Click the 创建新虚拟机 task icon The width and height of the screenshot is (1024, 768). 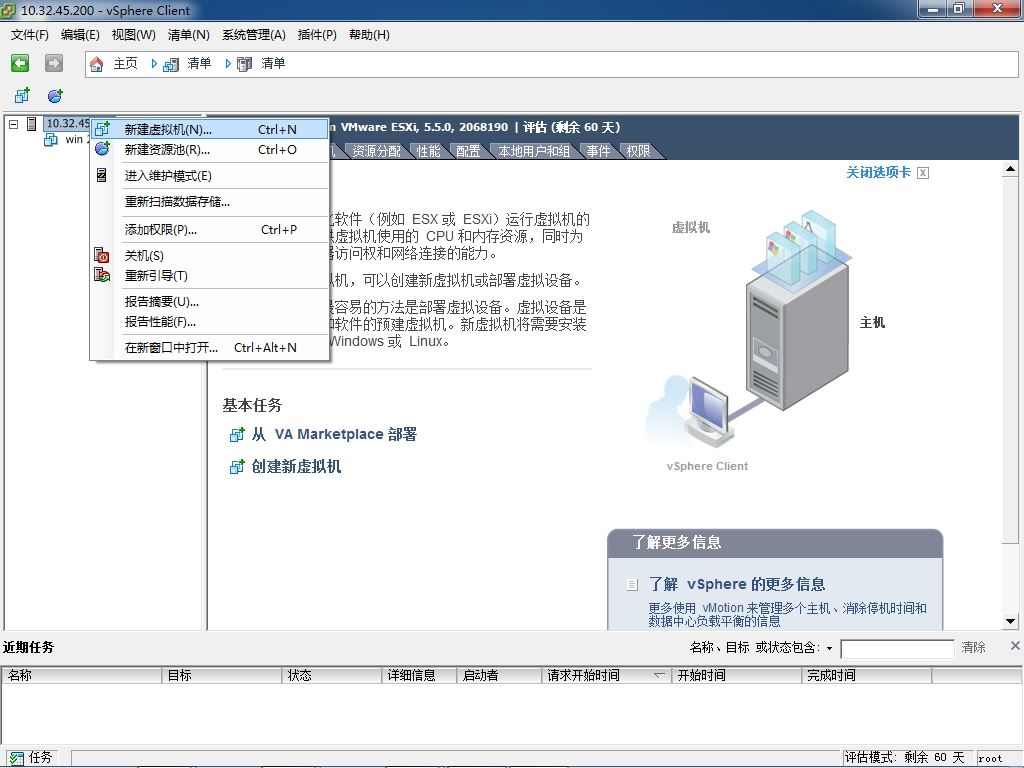(x=236, y=466)
